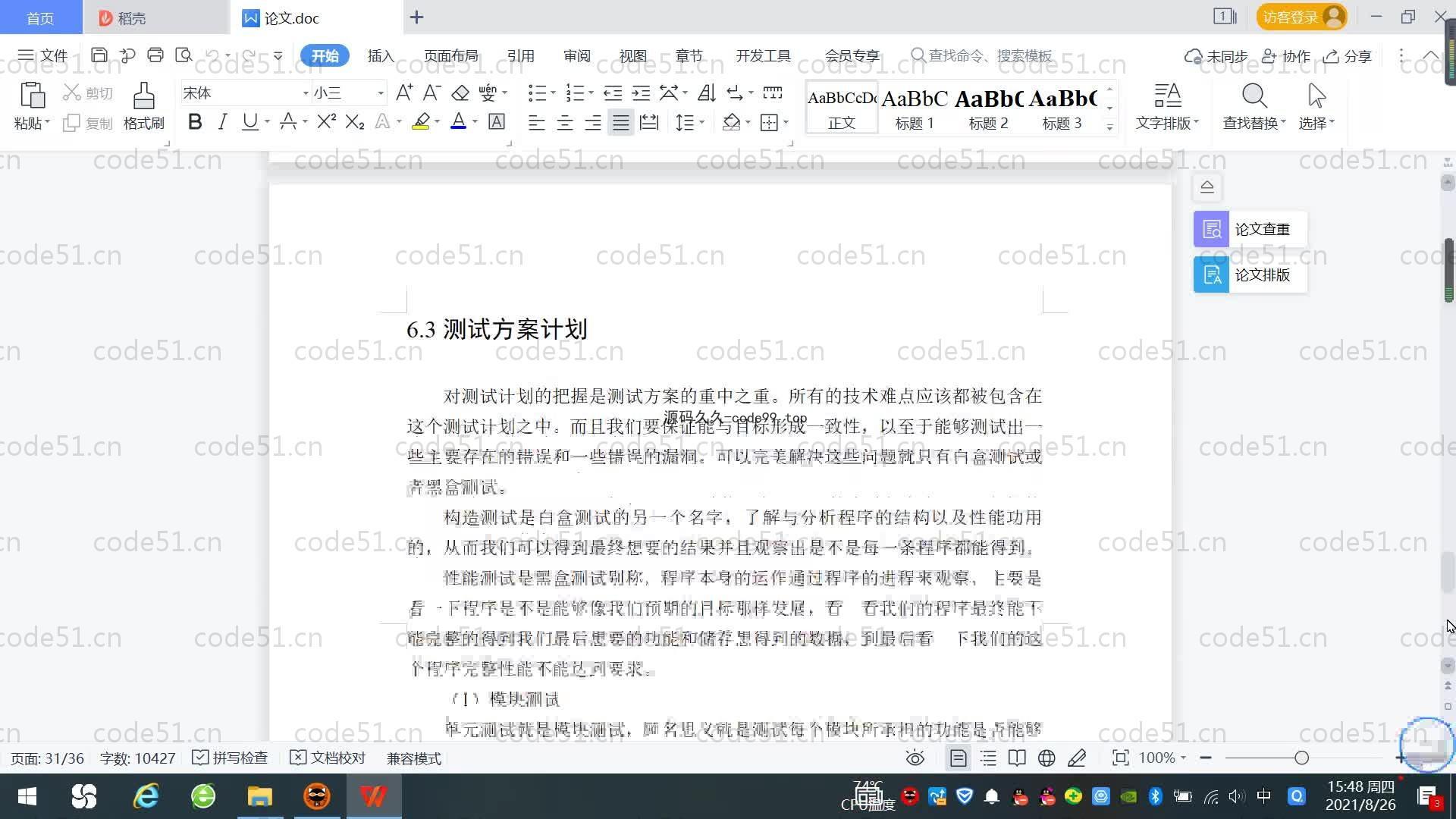Switch to web layout view icon
The width and height of the screenshot is (1456, 819).
[1046, 758]
